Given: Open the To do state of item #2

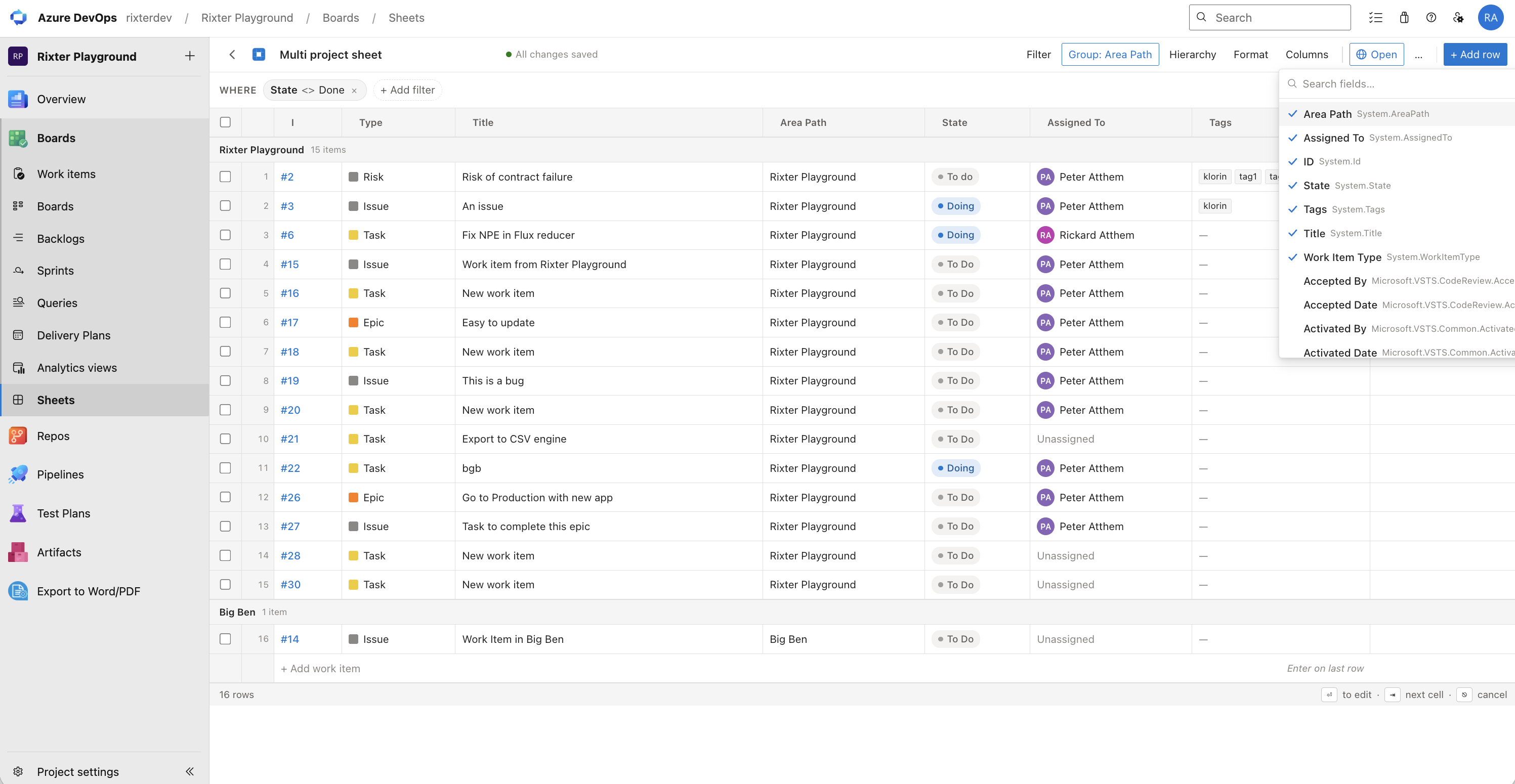Looking at the screenshot, I should [x=955, y=177].
